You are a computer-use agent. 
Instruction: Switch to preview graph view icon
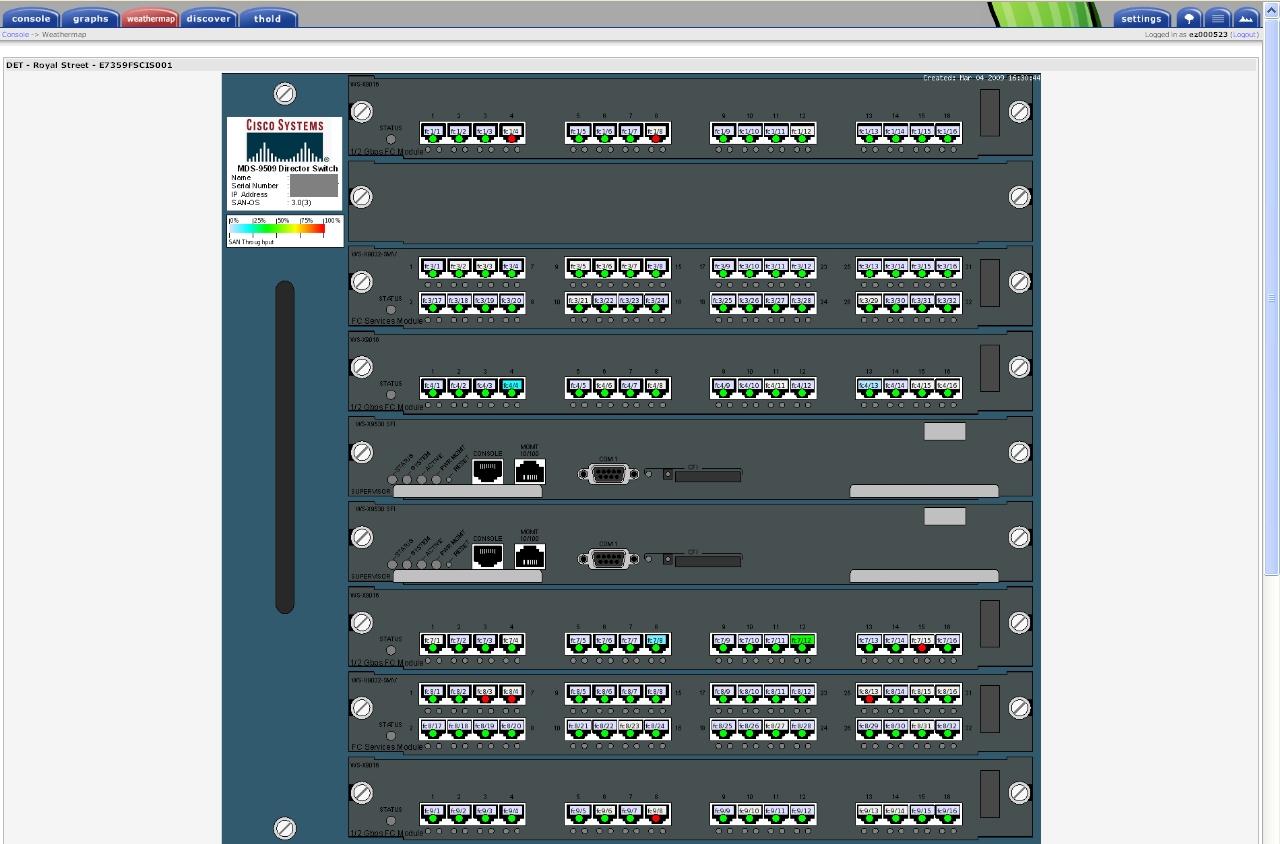pos(1245,18)
